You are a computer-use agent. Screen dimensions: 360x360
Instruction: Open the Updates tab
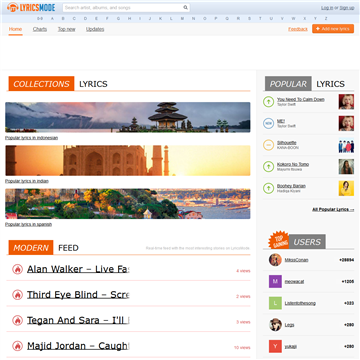(x=95, y=29)
